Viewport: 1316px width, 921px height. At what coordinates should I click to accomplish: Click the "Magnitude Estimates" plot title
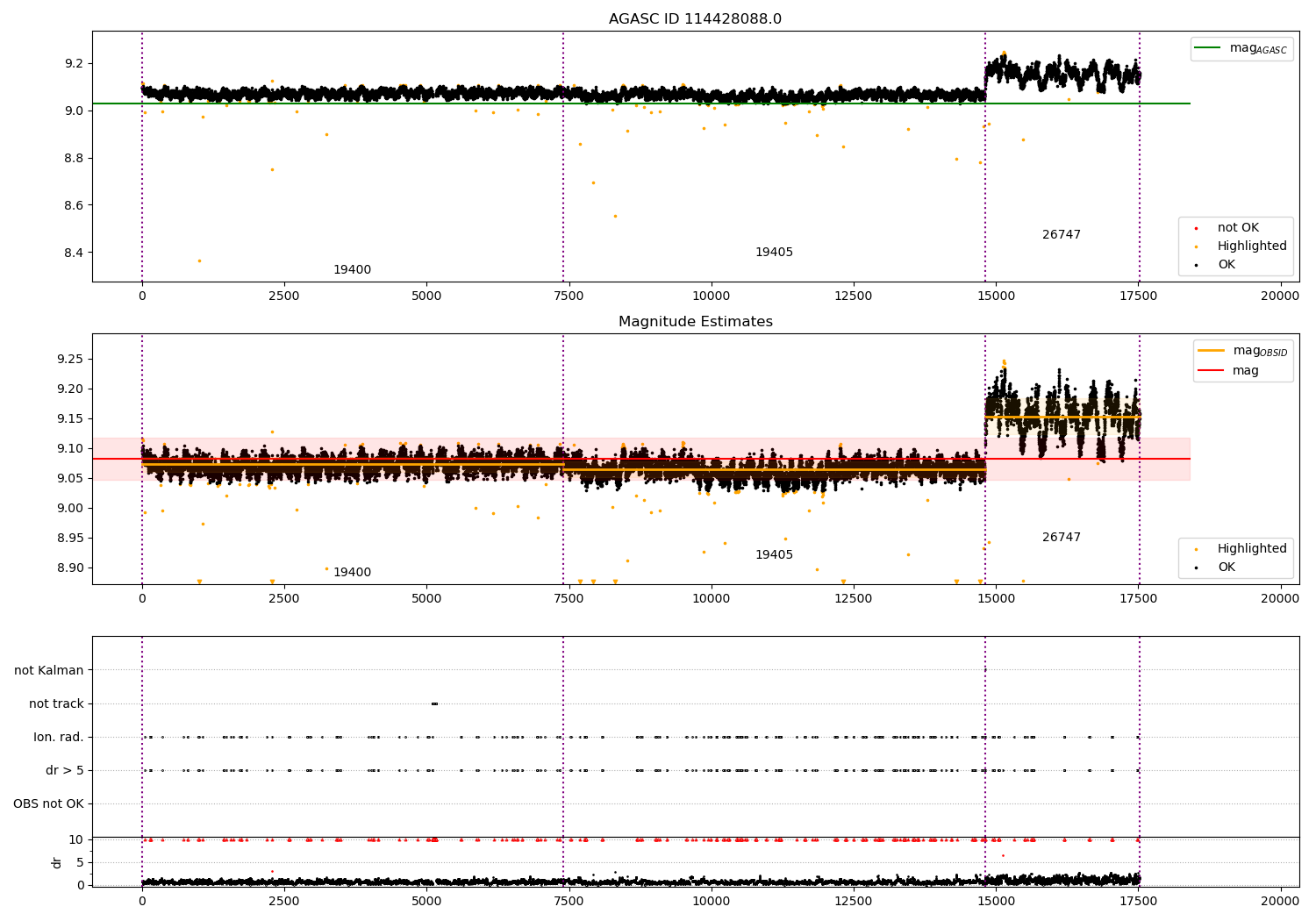click(x=695, y=322)
